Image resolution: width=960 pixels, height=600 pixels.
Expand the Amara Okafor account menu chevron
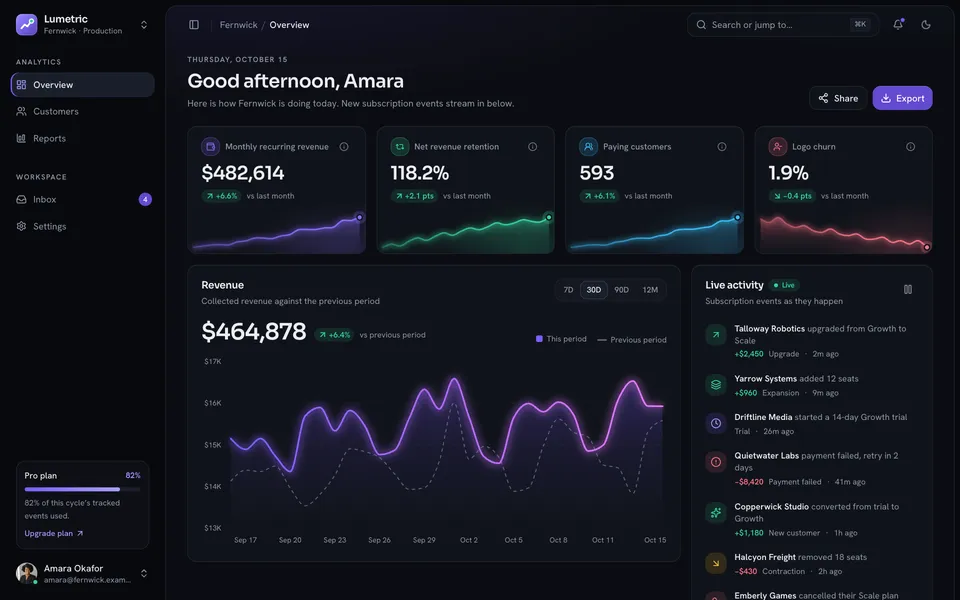(x=144, y=573)
